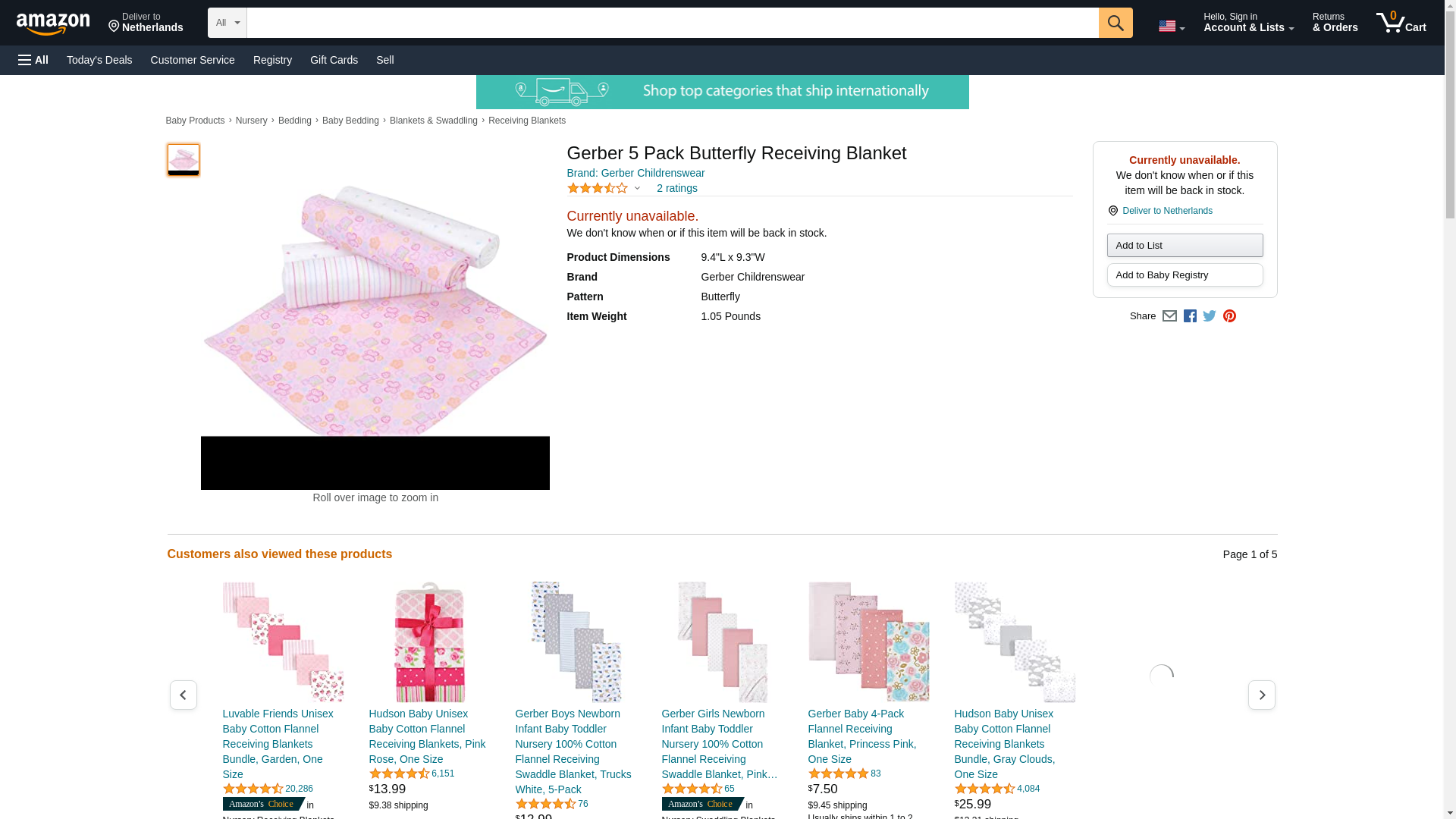
Task: Open Brand: Gerber Childrenswear link
Action: point(635,173)
